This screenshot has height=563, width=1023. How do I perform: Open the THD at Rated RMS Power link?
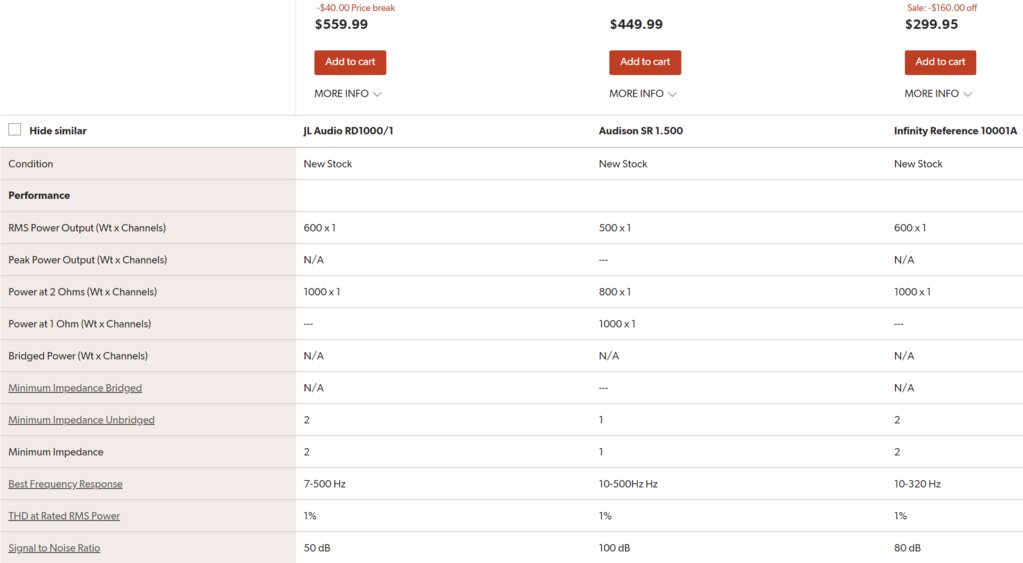[x=64, y=515]
